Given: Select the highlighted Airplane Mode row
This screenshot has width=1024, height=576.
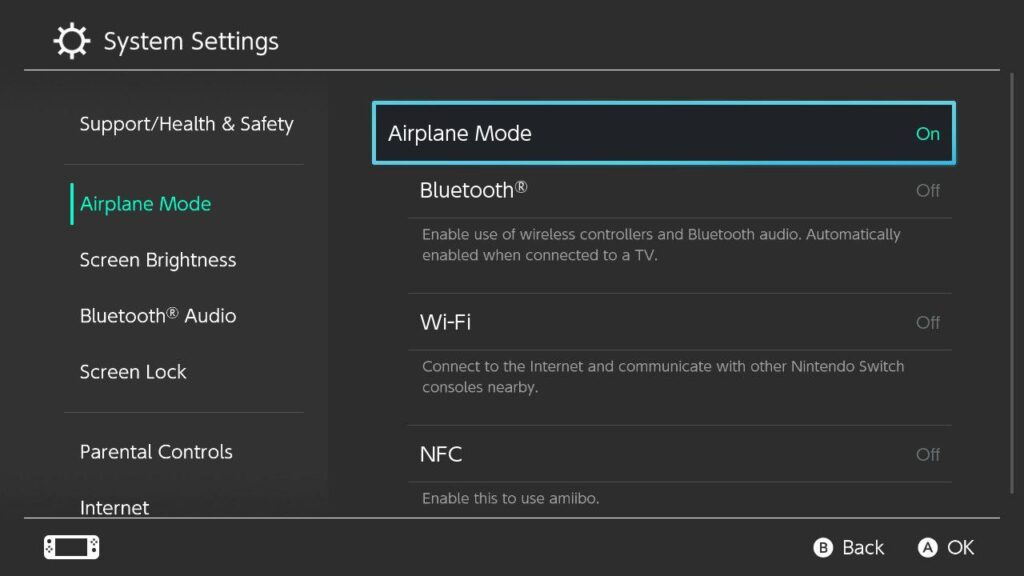Looking at the screenshot, I should pos(663,133).
